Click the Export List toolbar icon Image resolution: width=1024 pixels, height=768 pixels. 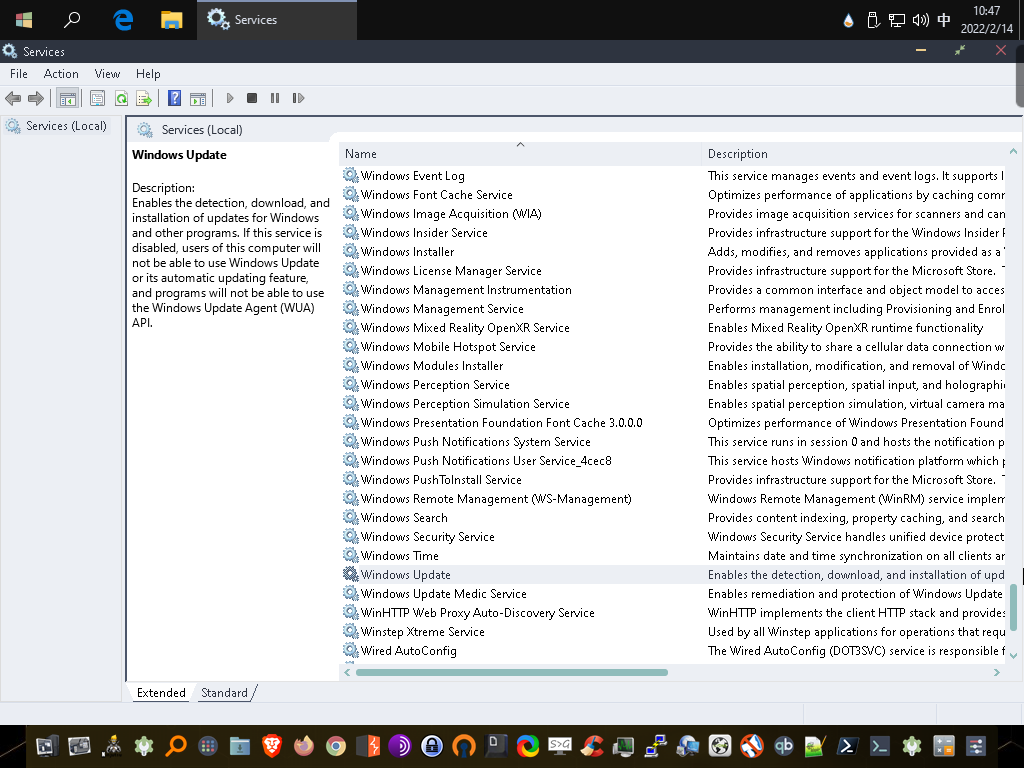(144, 99)
